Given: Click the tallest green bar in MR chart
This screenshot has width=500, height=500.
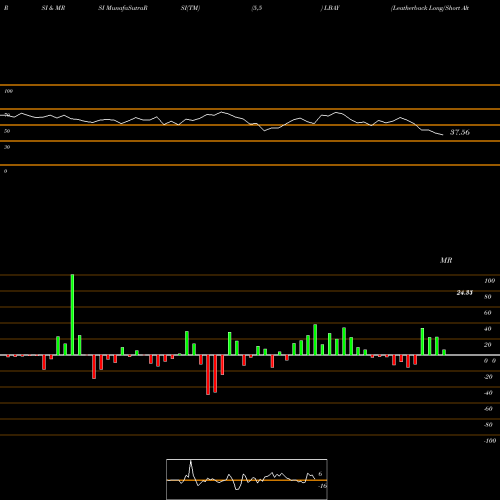Looking at the screenshot, I should 72,315.
